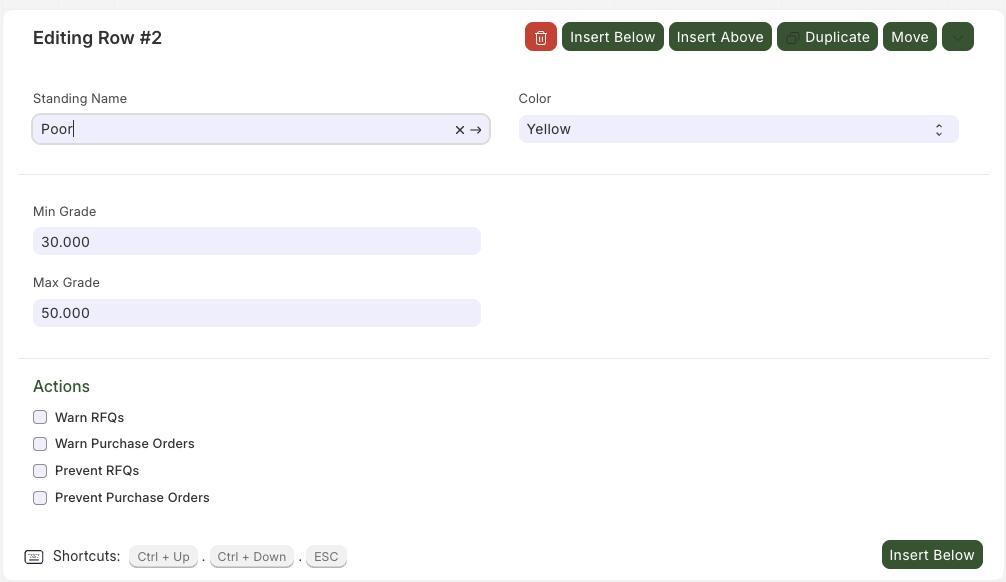Image resolution: width=1006 pixels, height=582 pixels.
Task: Open linked record via arrow icon
Action: [x=475, y=130]
